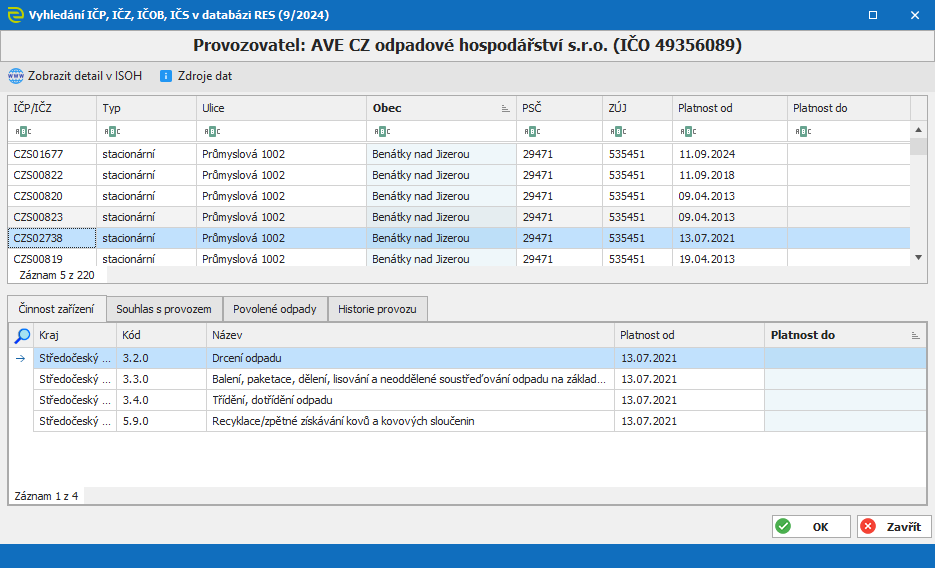Image resolution: width=935 pixels, height=568 pixels.
Task: Click upper grid scrollbar down arrow
Action: (x=918, y=257)
